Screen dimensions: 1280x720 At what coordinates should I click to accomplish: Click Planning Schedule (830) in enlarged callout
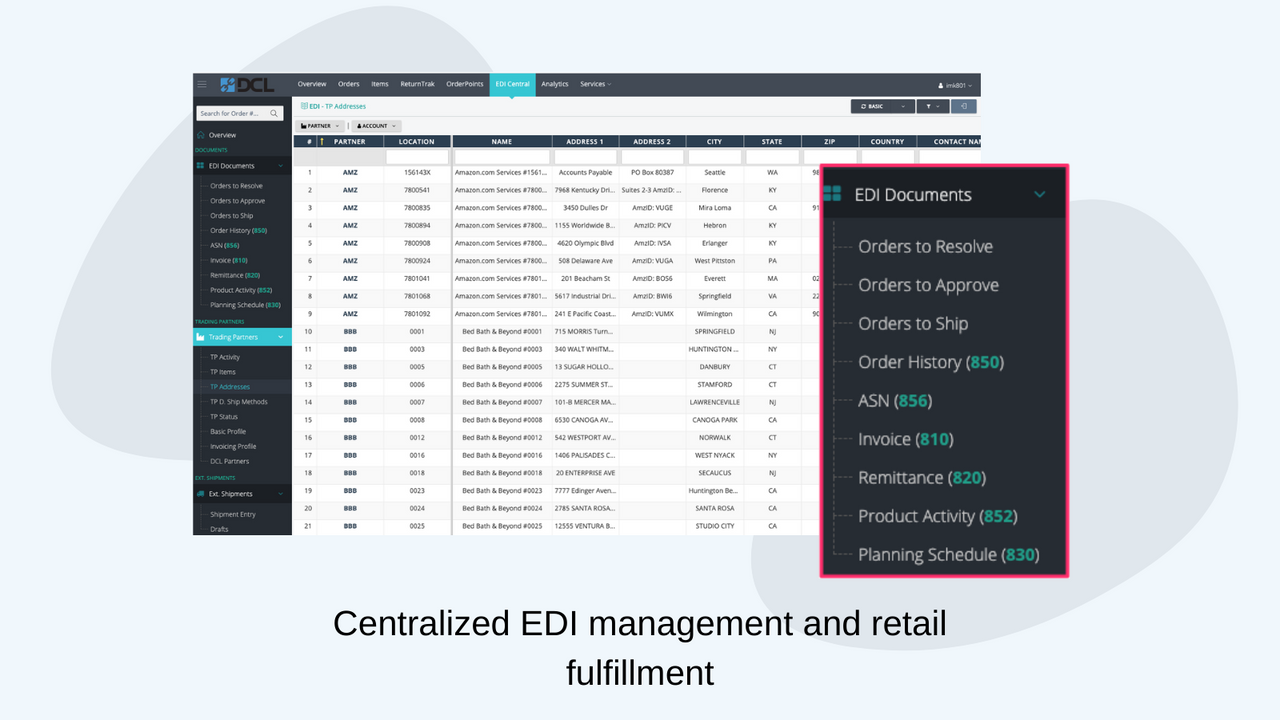pyautogui.click(x=948, y=555)
